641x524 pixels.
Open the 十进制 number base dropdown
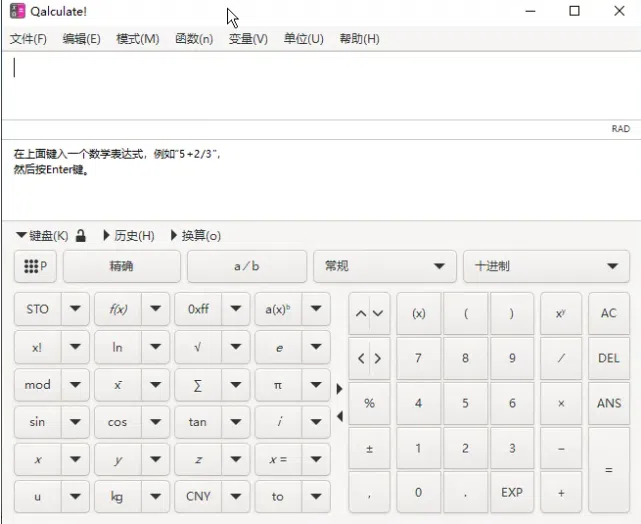(x=546, y=266)
